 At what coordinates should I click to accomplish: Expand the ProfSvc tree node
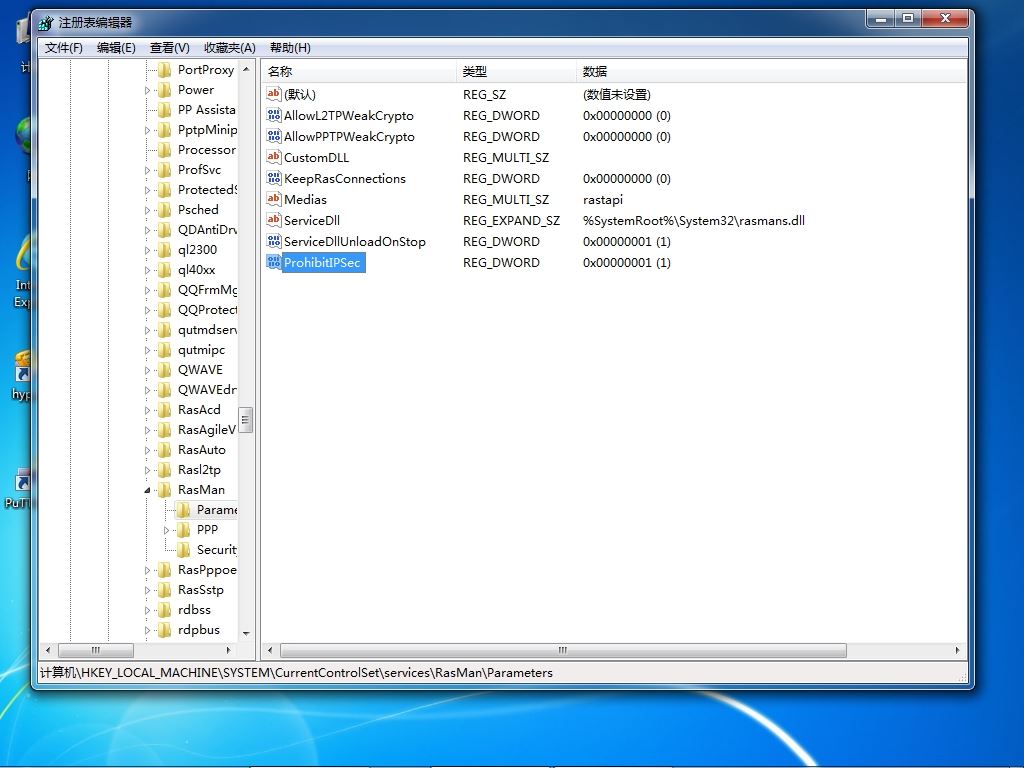click(x=148, y=170)
